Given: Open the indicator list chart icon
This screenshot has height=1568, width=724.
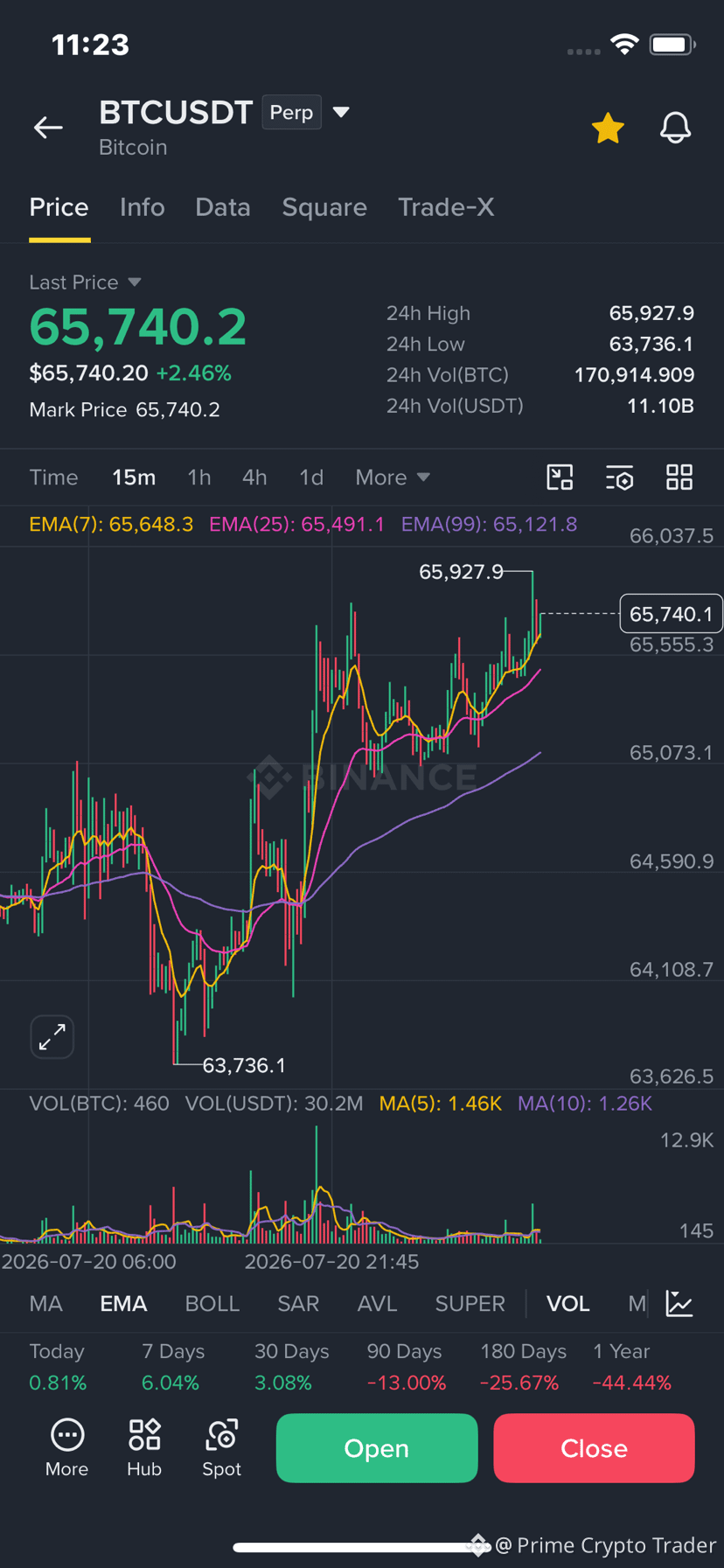Looking at the screenshot, I should 679,1304.
